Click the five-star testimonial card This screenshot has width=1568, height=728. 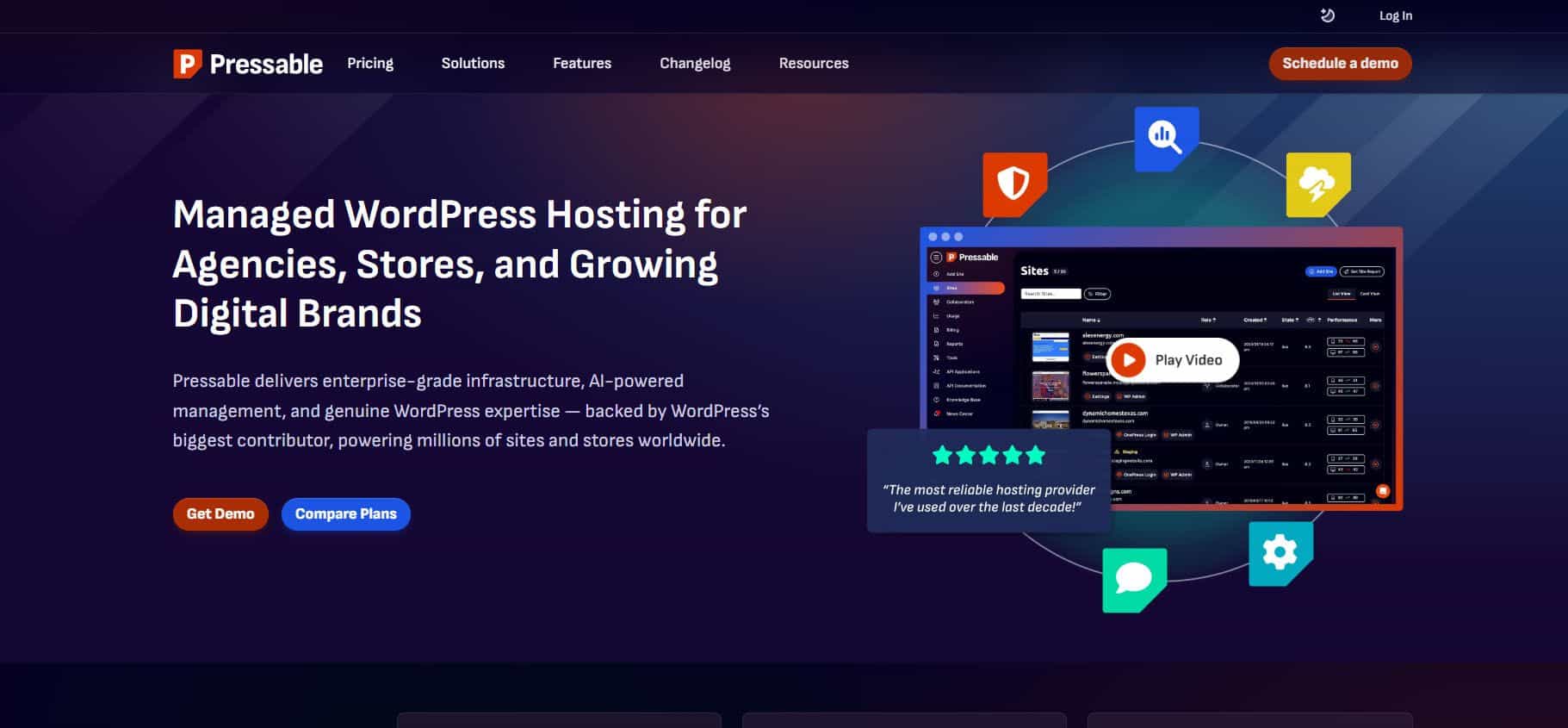click(x=989, y=480)
